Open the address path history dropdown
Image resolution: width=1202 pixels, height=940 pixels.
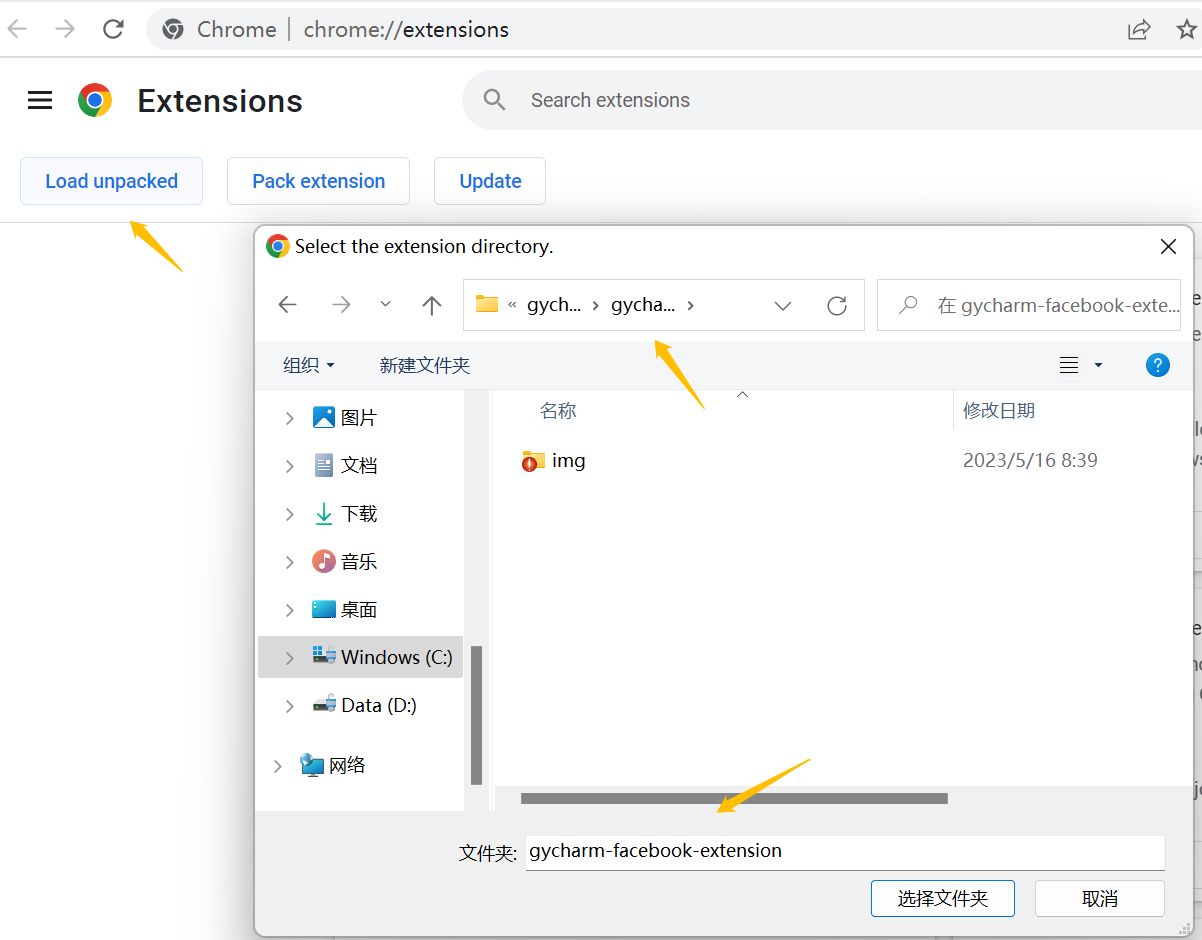783,305
